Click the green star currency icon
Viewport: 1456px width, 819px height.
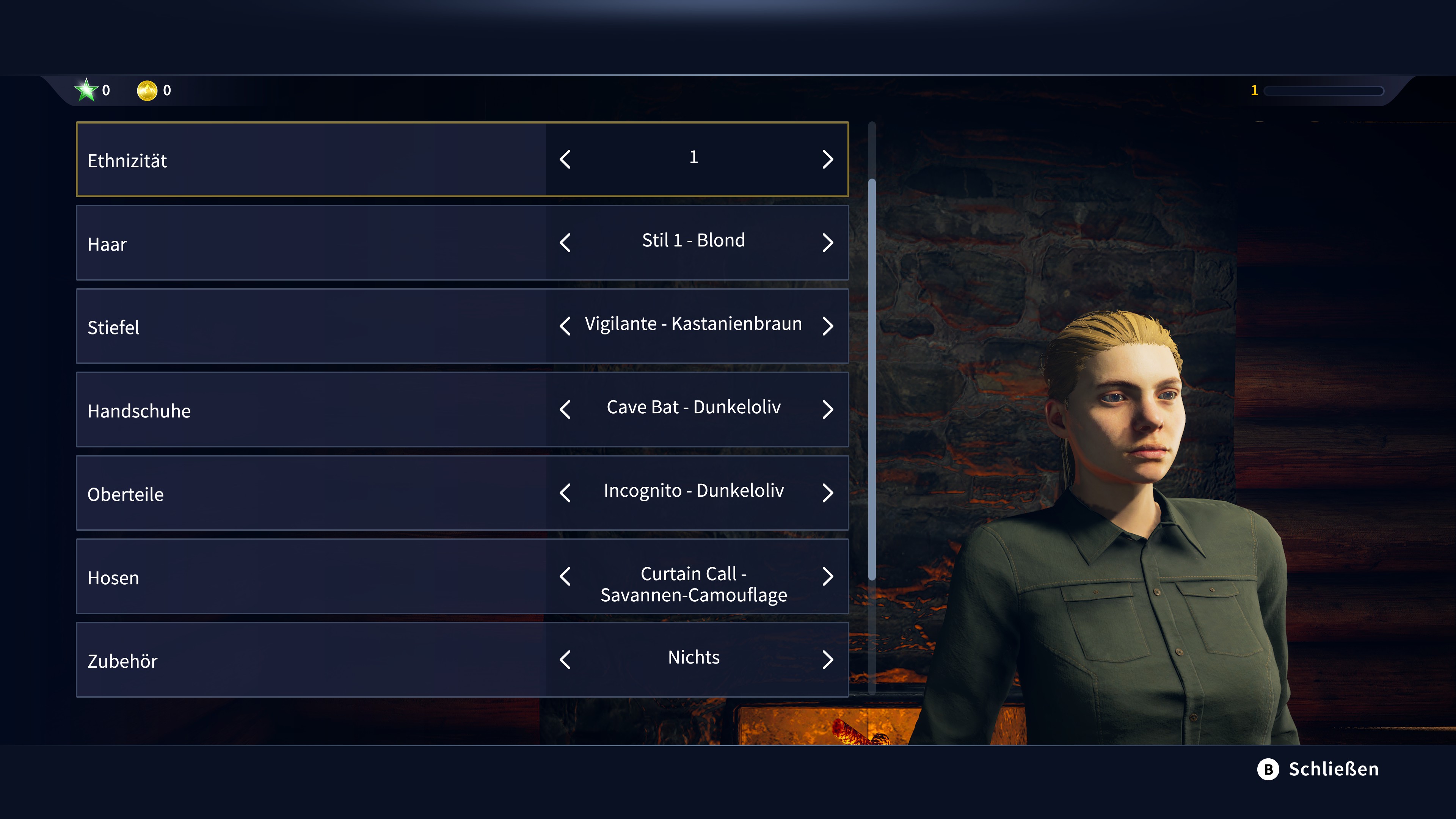pos(86,91)
